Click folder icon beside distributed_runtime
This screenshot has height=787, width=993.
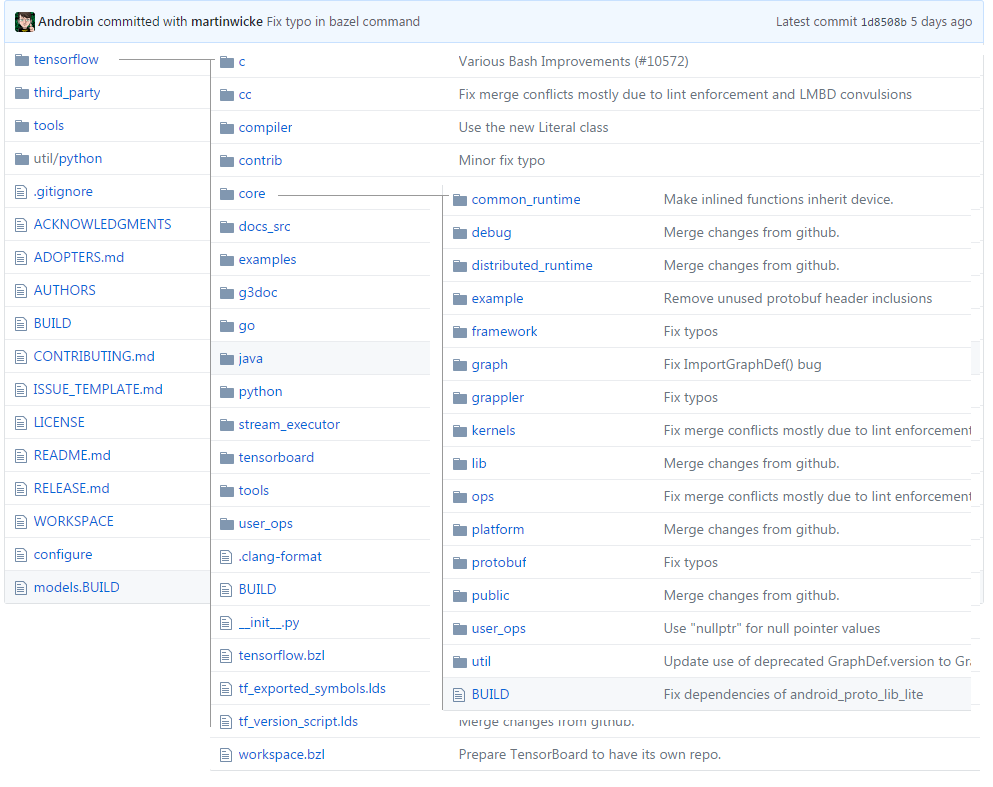coord(460,266)
